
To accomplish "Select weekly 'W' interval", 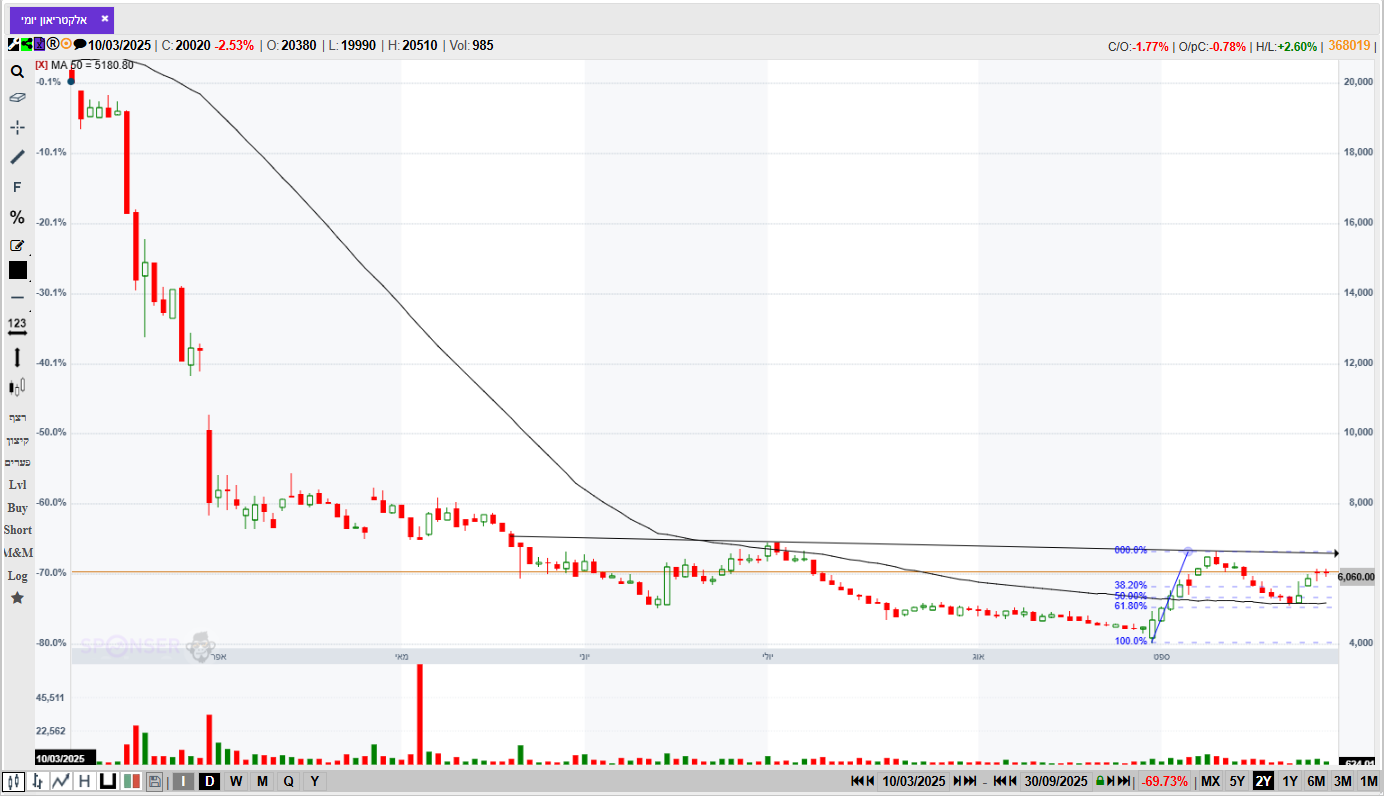I will point(235,781).
